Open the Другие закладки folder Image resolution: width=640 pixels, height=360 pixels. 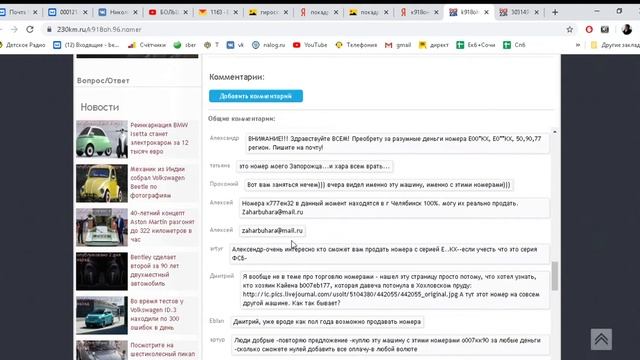pyautogui.click(x=615, y=45)
